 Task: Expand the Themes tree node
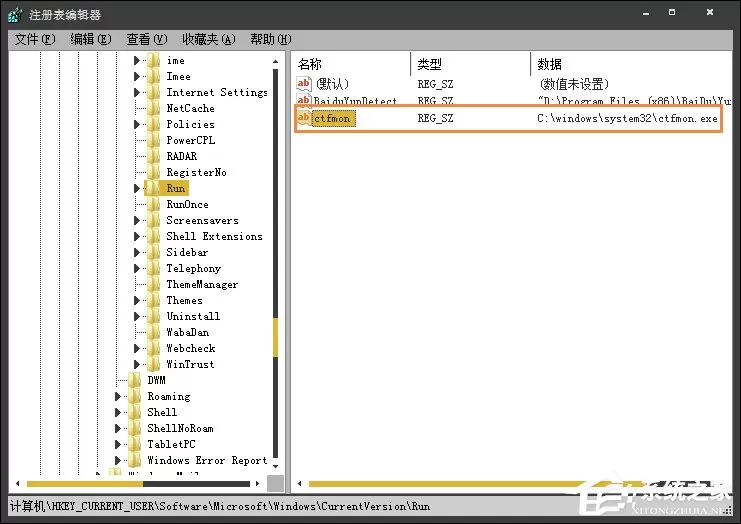137,300
